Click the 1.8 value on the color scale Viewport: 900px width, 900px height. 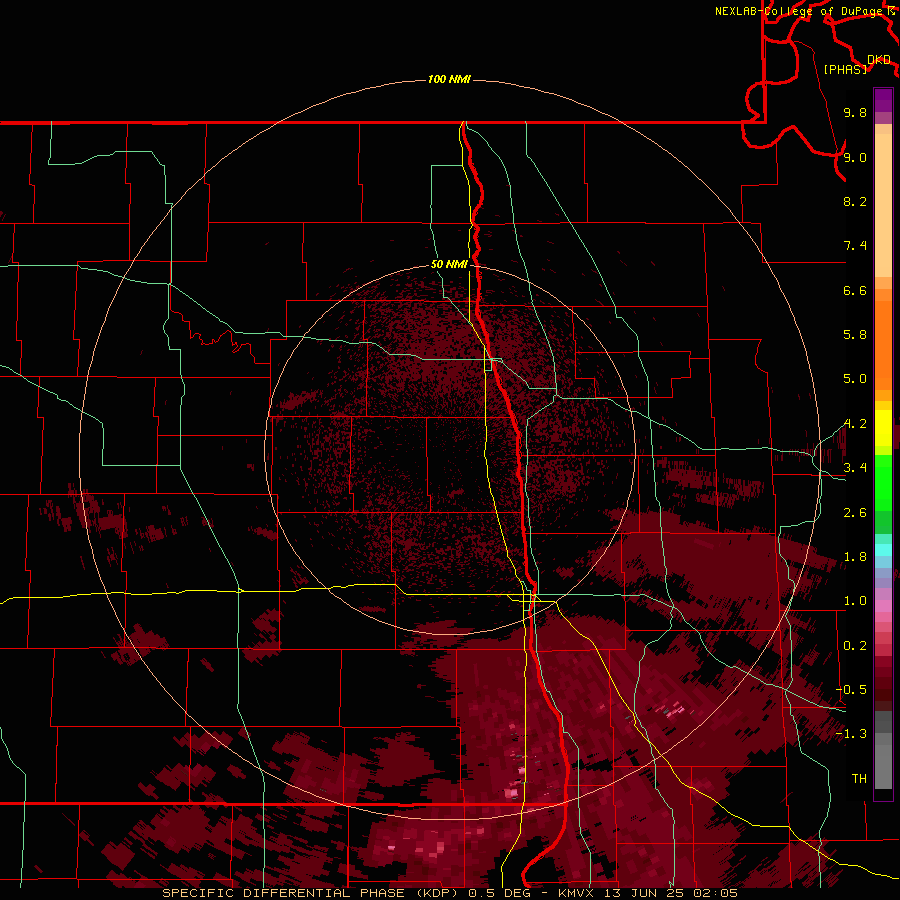tap(855, 557)
